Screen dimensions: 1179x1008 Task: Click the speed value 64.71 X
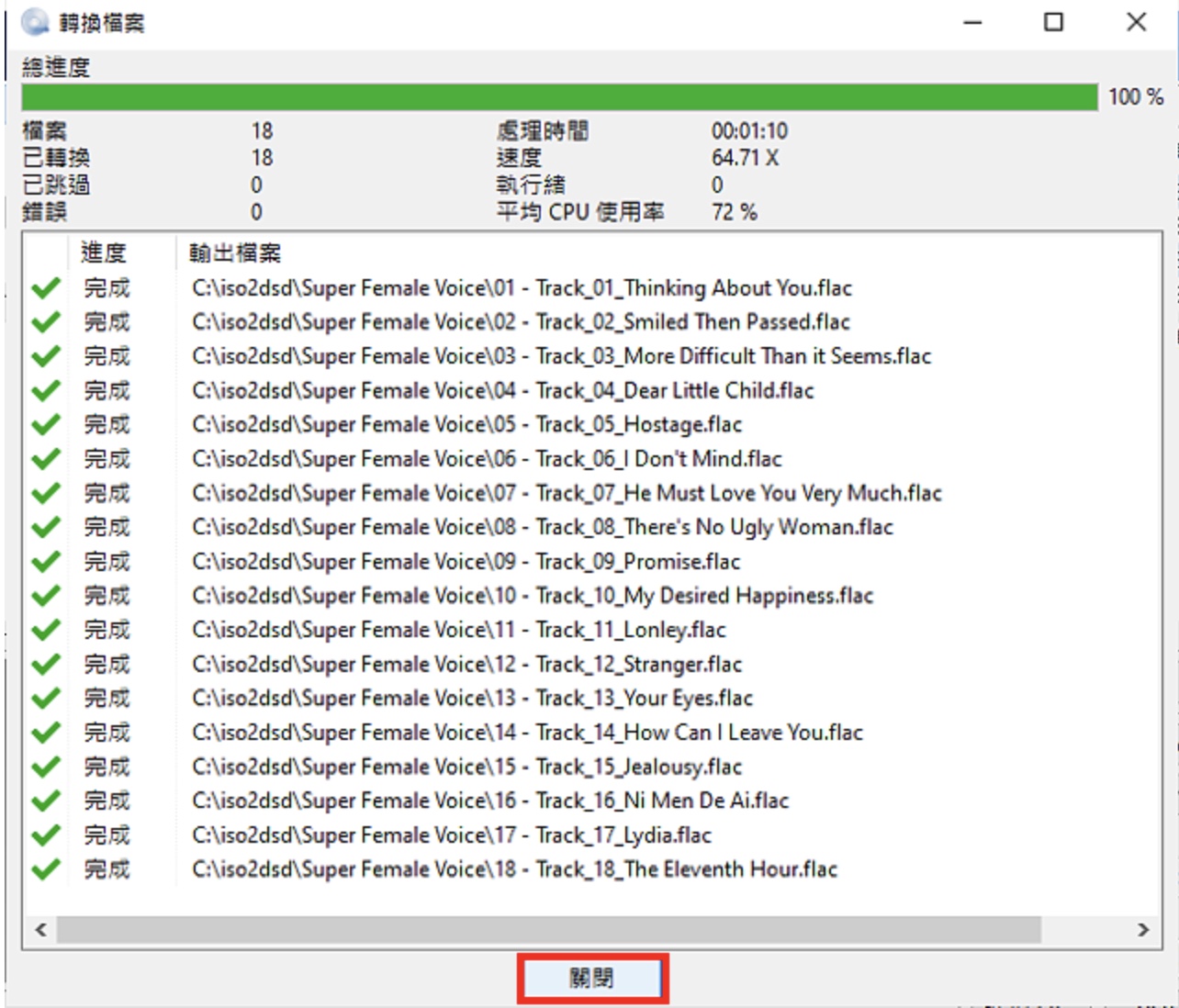(x=745, y=158)
